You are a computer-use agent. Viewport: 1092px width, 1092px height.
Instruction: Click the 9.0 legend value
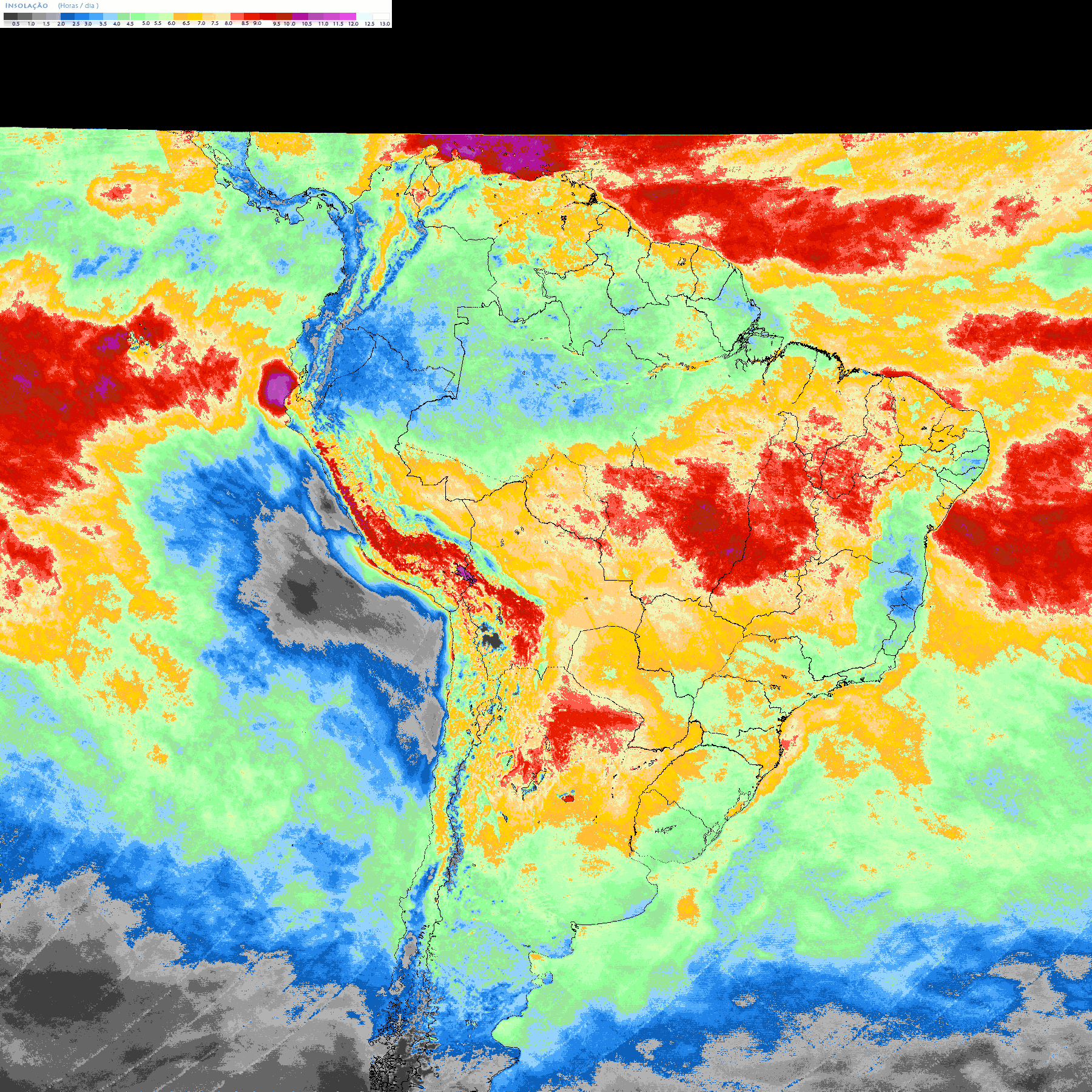[257, 23]
